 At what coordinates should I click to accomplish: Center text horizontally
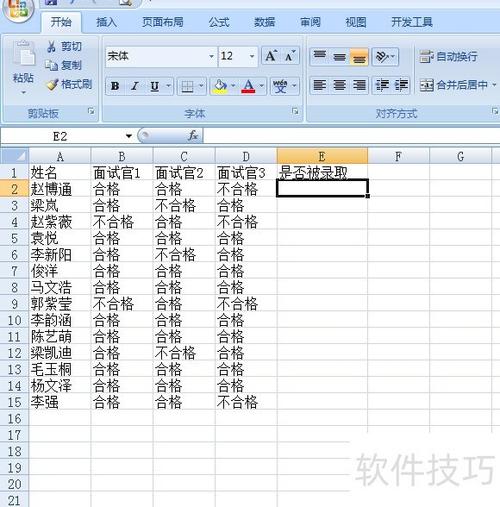tap(339, 85)
